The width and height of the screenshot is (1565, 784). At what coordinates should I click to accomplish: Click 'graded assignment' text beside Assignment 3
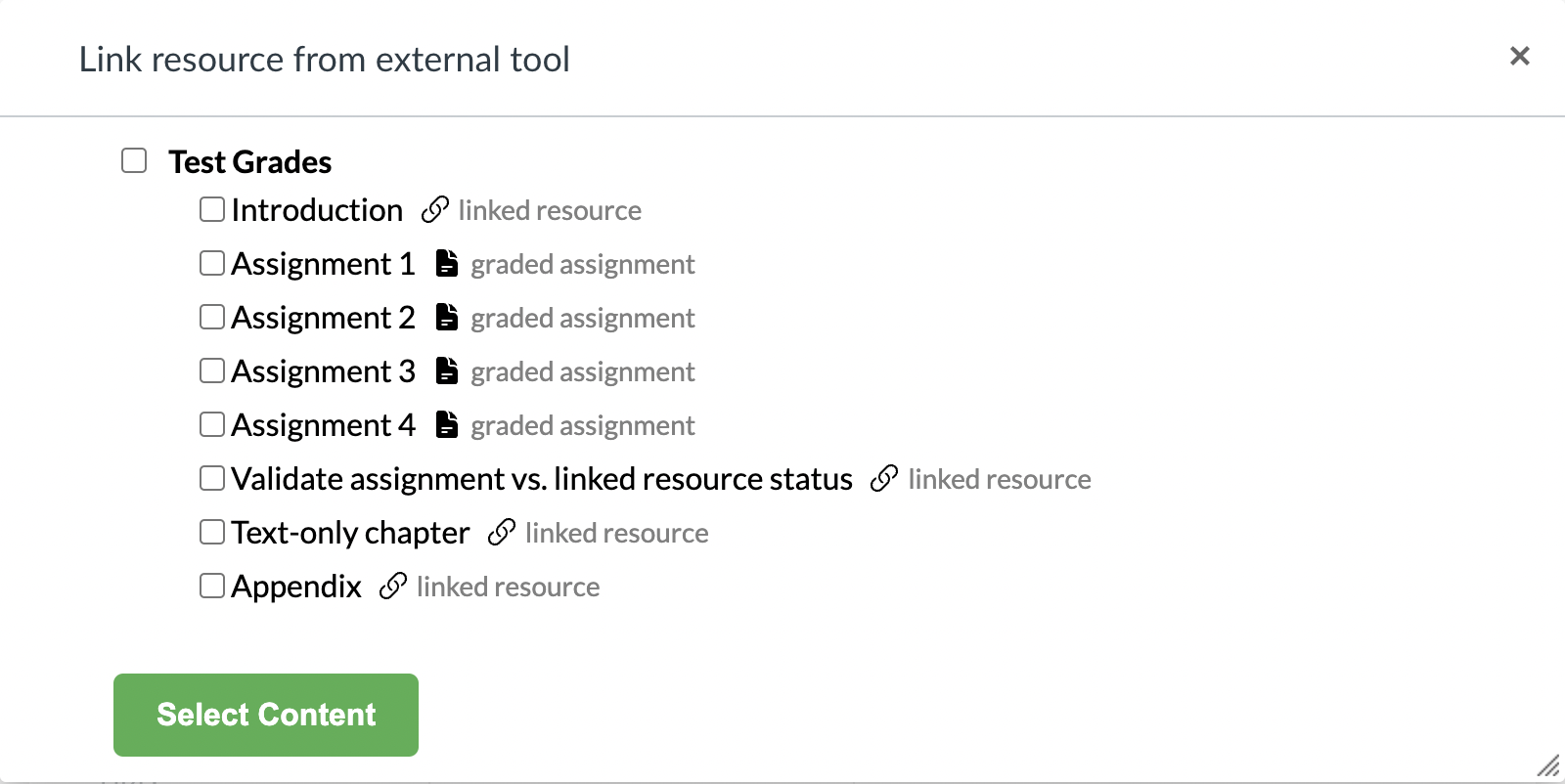click(x=583, y=371)
